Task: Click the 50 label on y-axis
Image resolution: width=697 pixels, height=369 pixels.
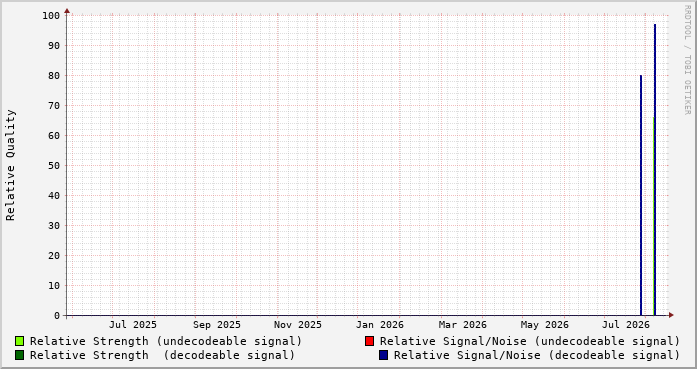Action: pos(54,165)
